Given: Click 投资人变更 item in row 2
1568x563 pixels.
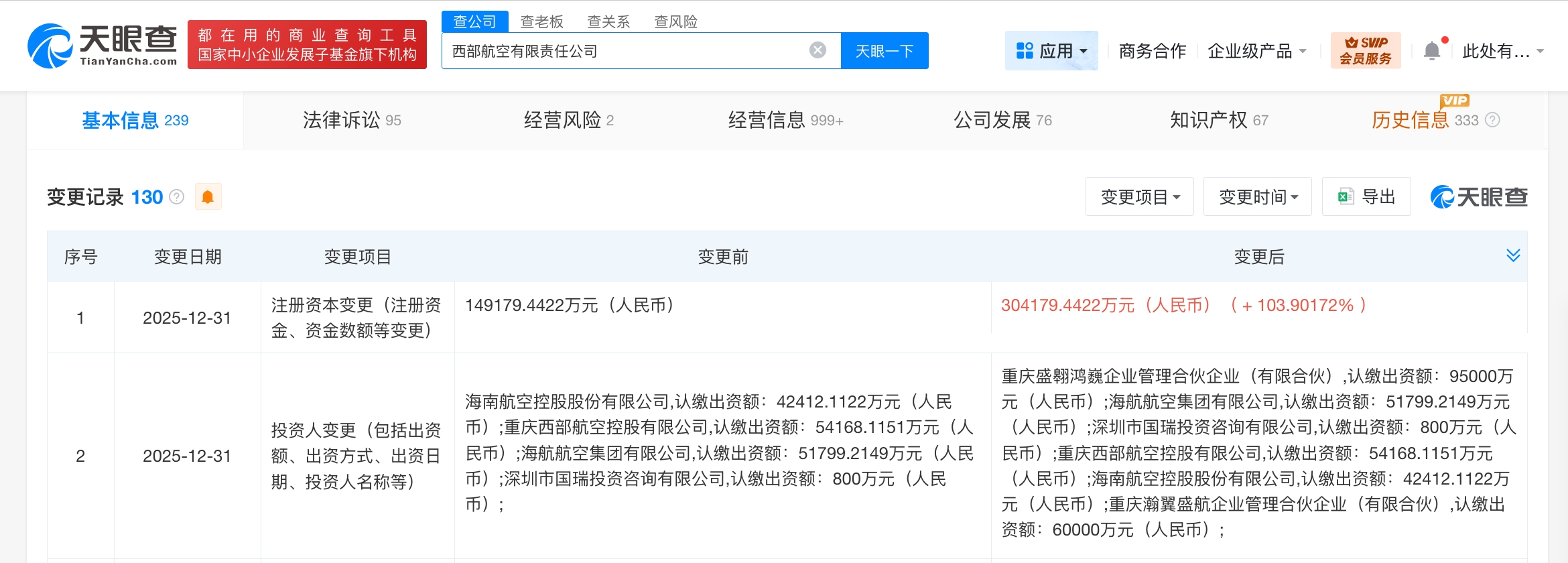Looking at the screenshot, I should 356,456.
